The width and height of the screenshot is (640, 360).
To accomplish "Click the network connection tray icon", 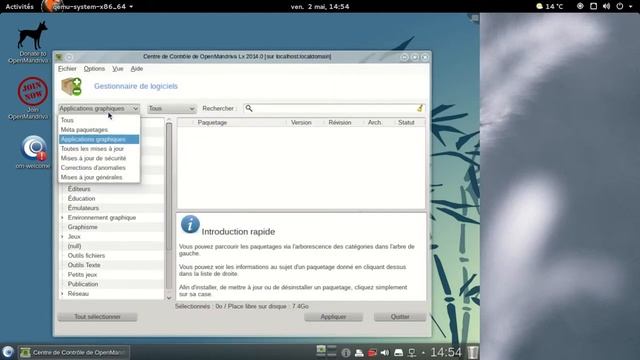I will tap(412, 352).
